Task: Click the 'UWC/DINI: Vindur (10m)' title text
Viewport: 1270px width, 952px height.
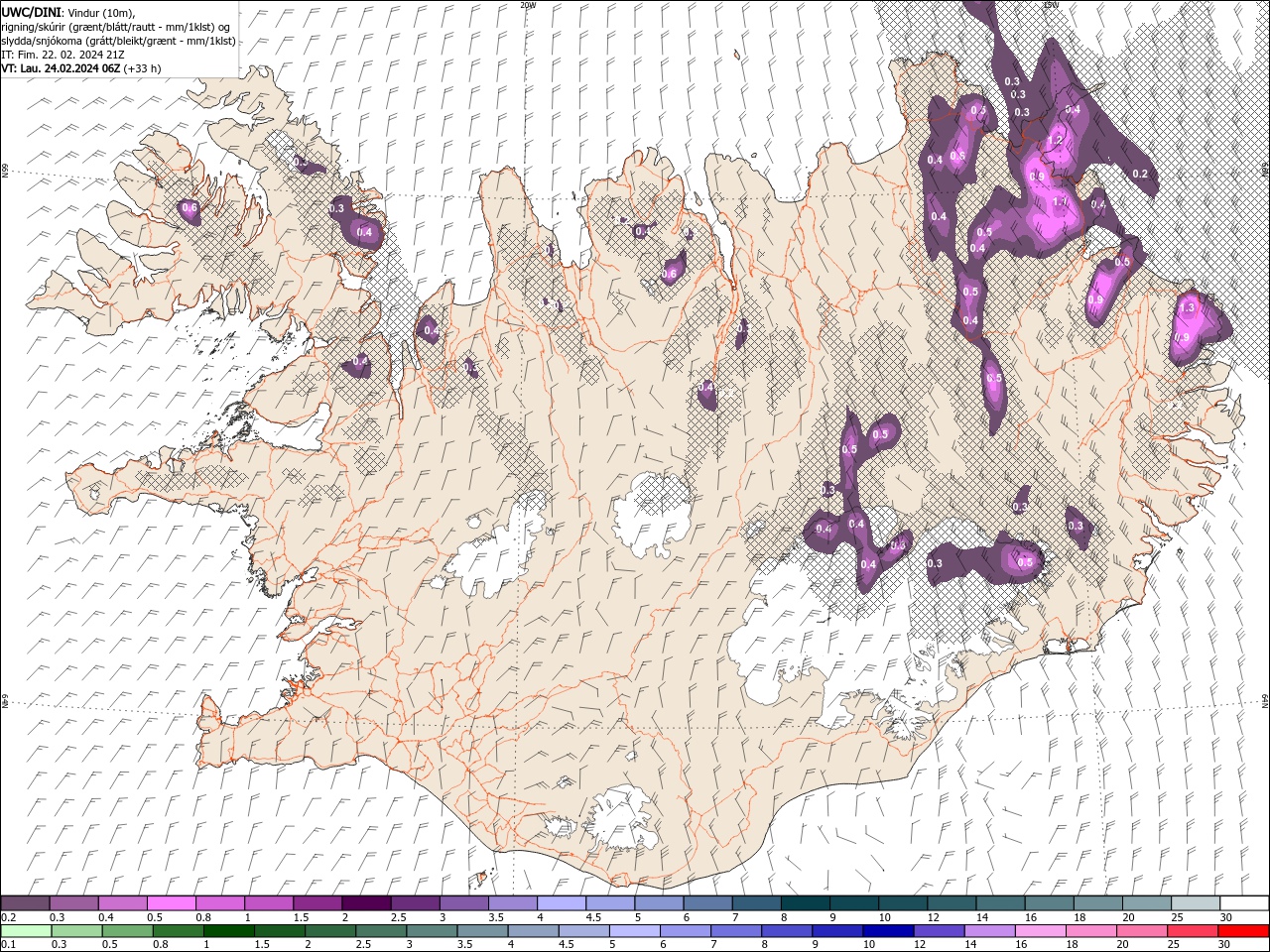Action: coord(66,11)
